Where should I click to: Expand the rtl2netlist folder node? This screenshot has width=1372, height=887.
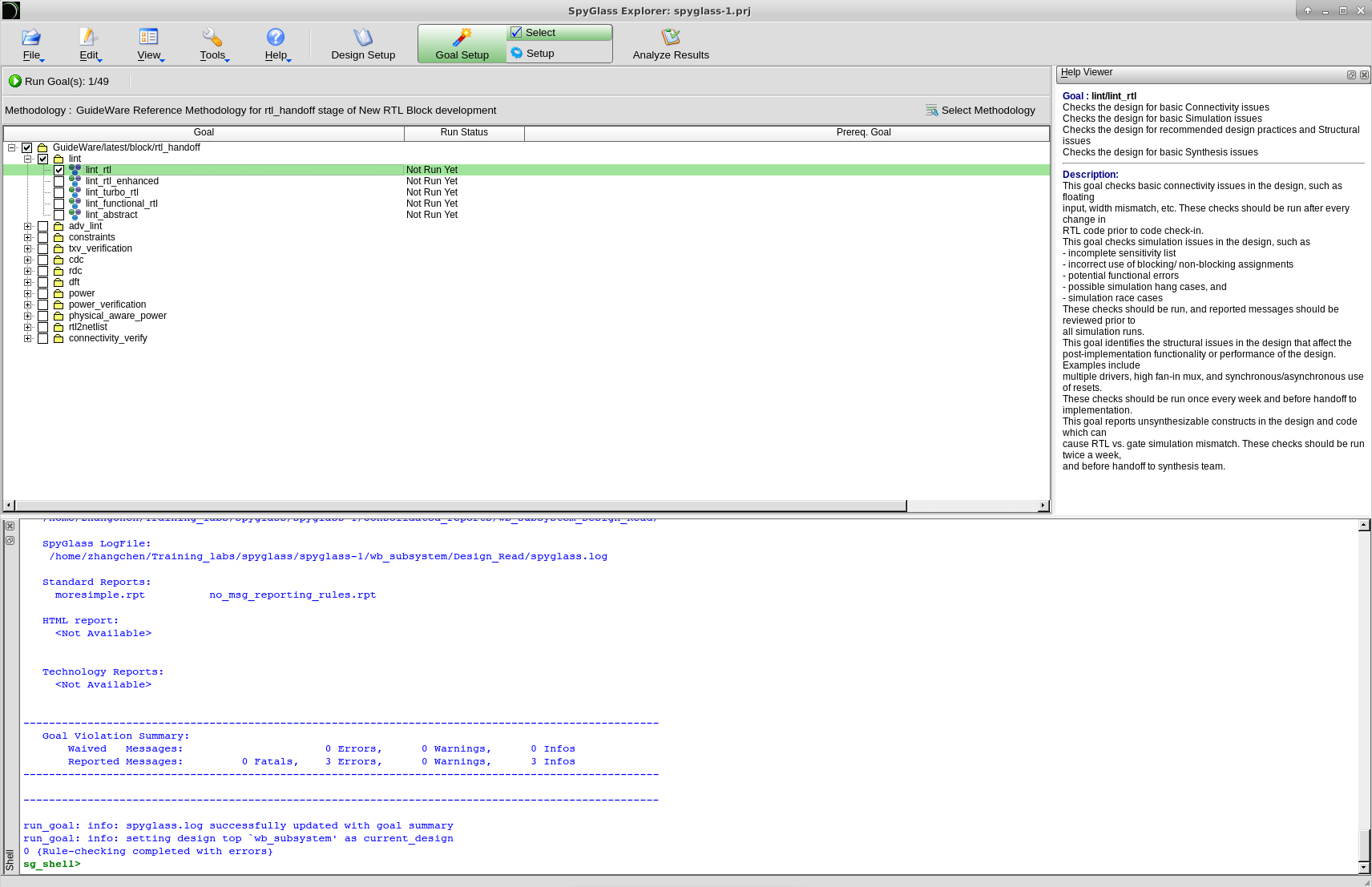point(28,327)
